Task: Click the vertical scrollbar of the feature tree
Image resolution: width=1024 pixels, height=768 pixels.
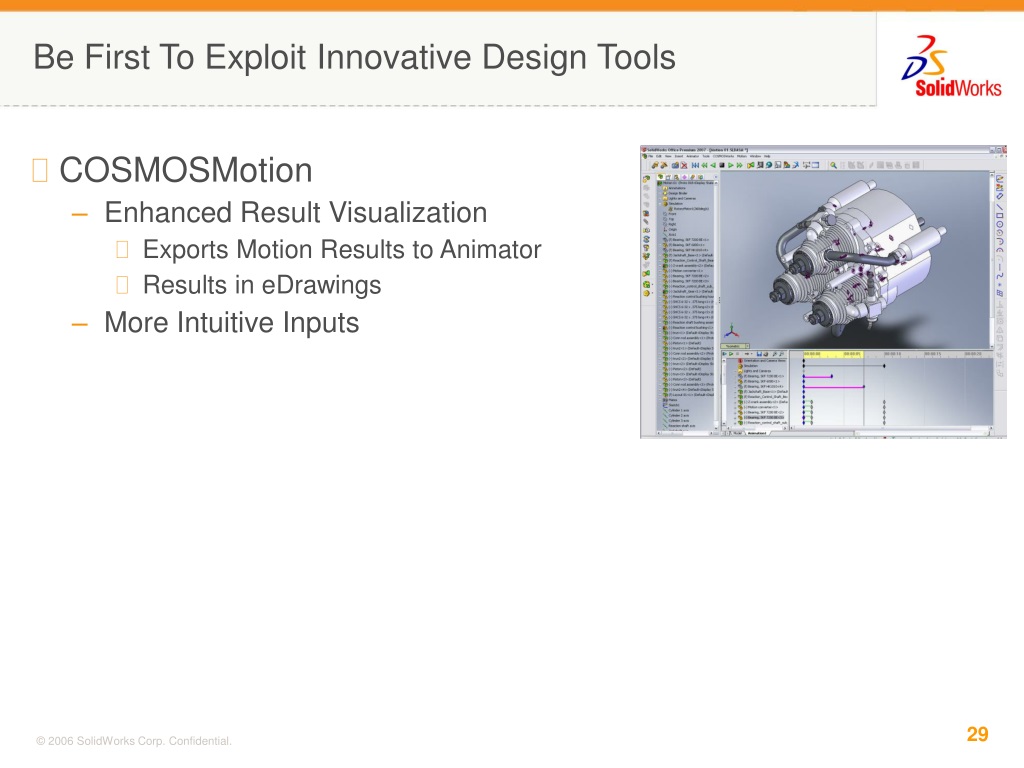Action: click(x=716, y=306)
